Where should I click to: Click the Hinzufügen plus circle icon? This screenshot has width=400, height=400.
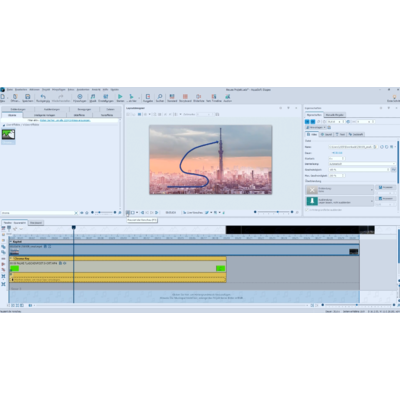coord(80,97)
